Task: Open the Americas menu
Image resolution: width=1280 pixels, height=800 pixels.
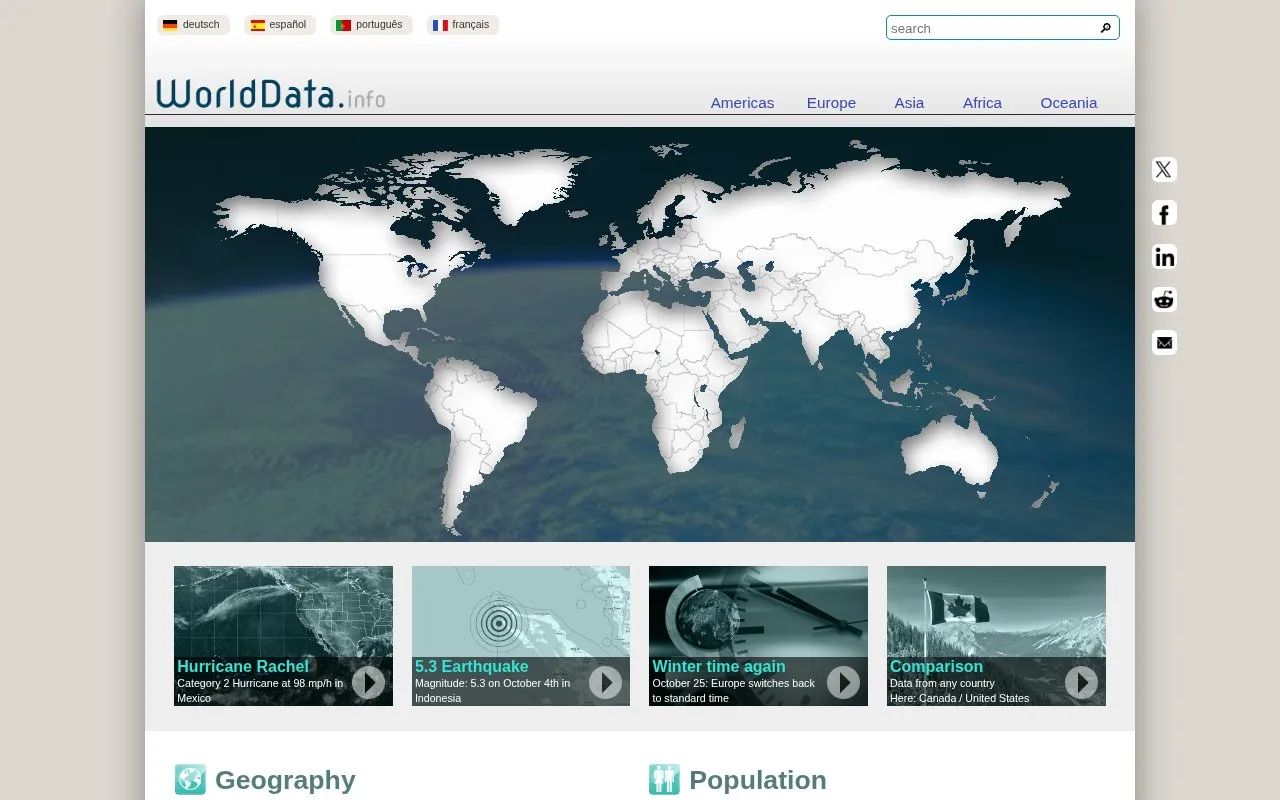Action: (x=742, y=103)
